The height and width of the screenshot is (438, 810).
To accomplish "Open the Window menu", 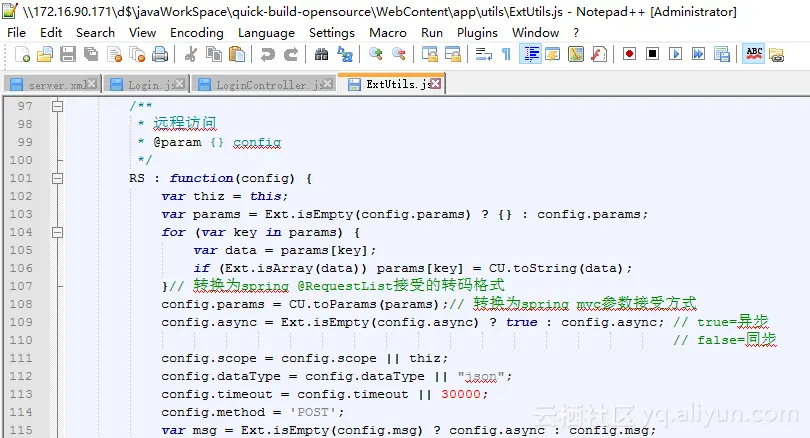I will click(x=535, y=33).
